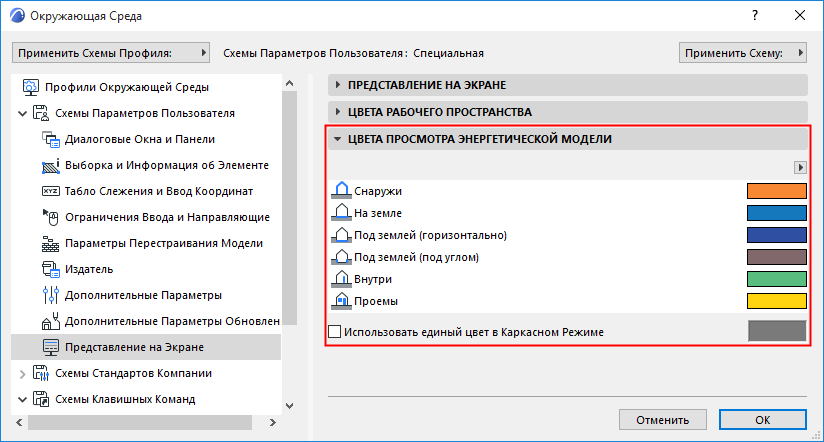Screen dimensions: 824x442
Task: Click the Проемы label text
Action: 376,302
